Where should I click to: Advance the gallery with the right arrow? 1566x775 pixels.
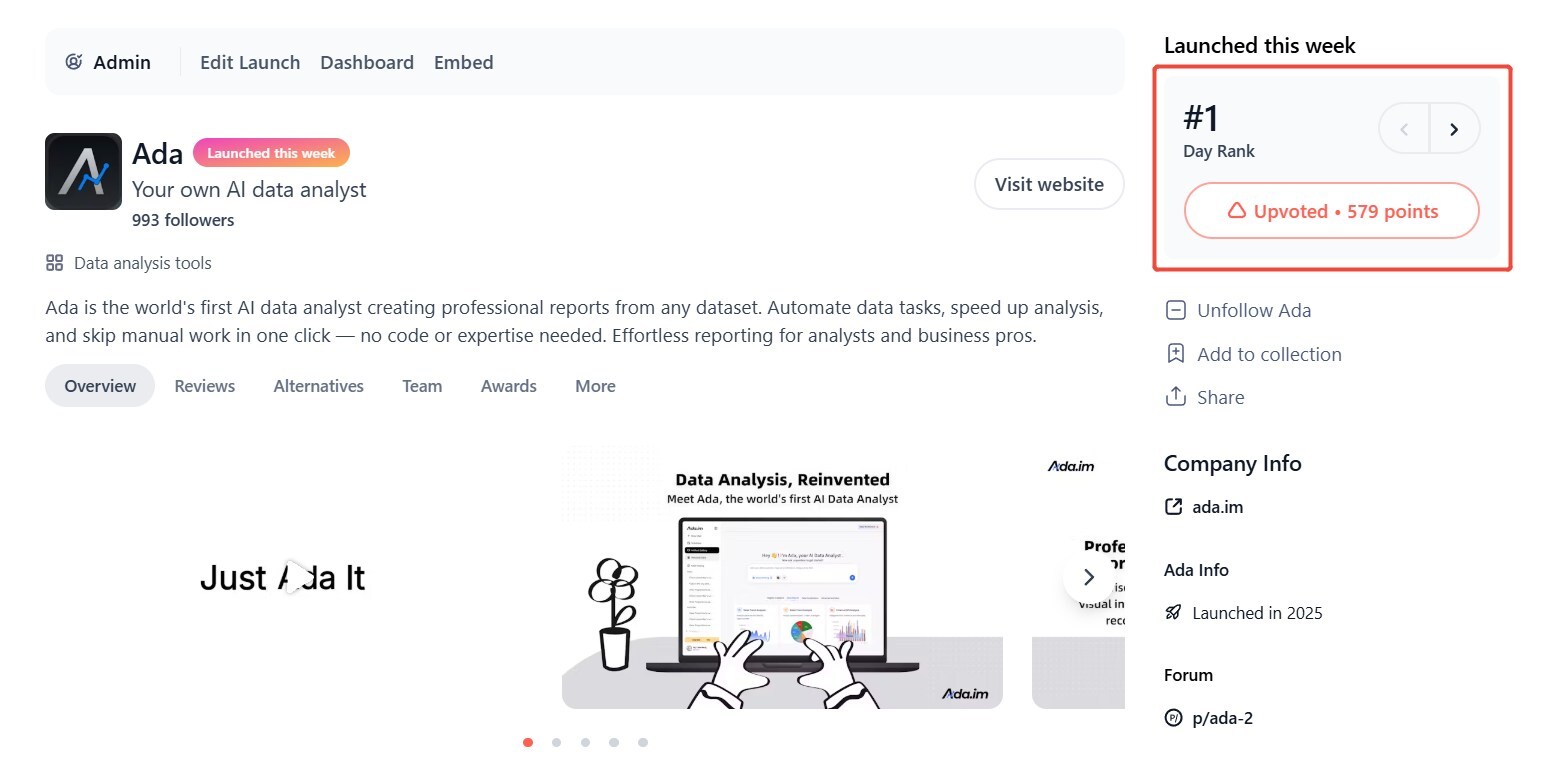click(1089, 577)
